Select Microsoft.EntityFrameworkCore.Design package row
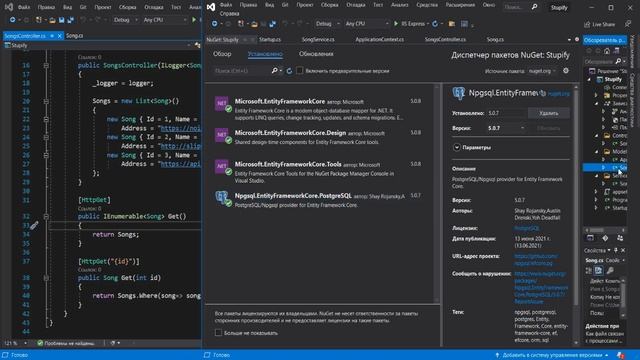The height and width of the screenshot is (360, 640). [319, 137]
